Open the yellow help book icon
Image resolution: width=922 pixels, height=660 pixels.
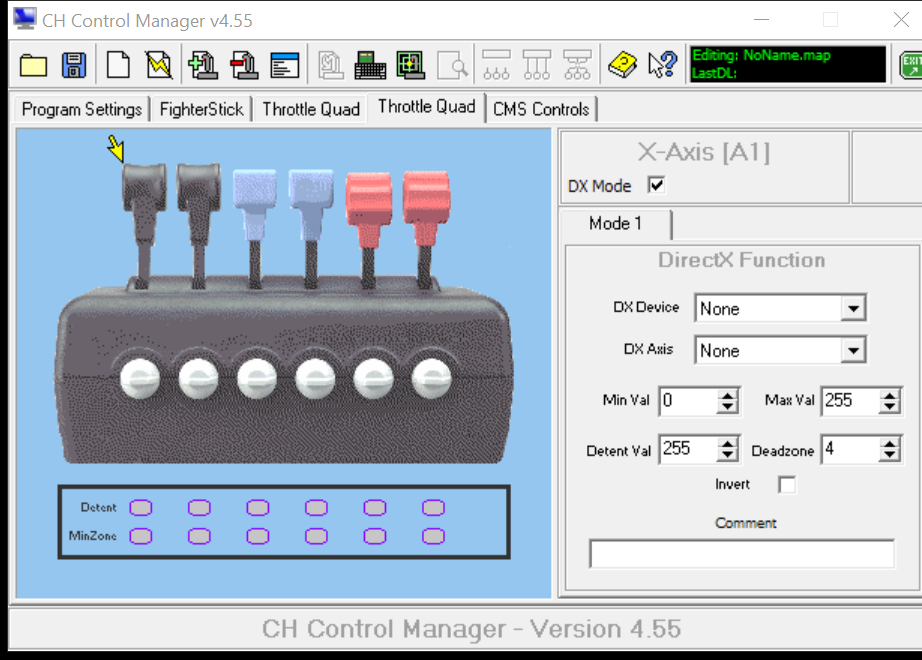pos(622,65)
